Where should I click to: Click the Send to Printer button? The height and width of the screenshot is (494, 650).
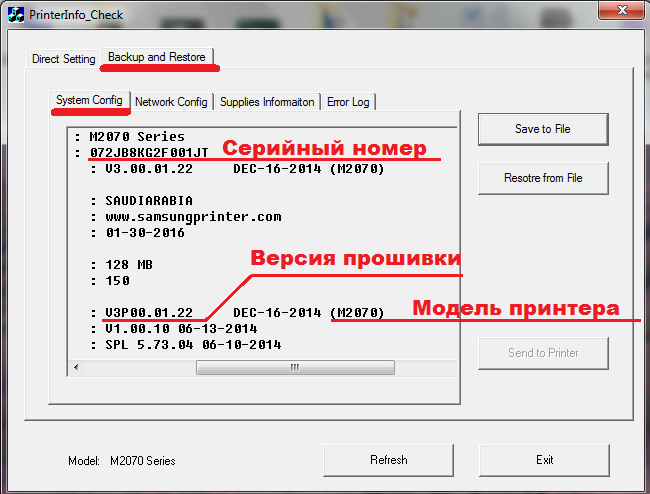point(543,353)
